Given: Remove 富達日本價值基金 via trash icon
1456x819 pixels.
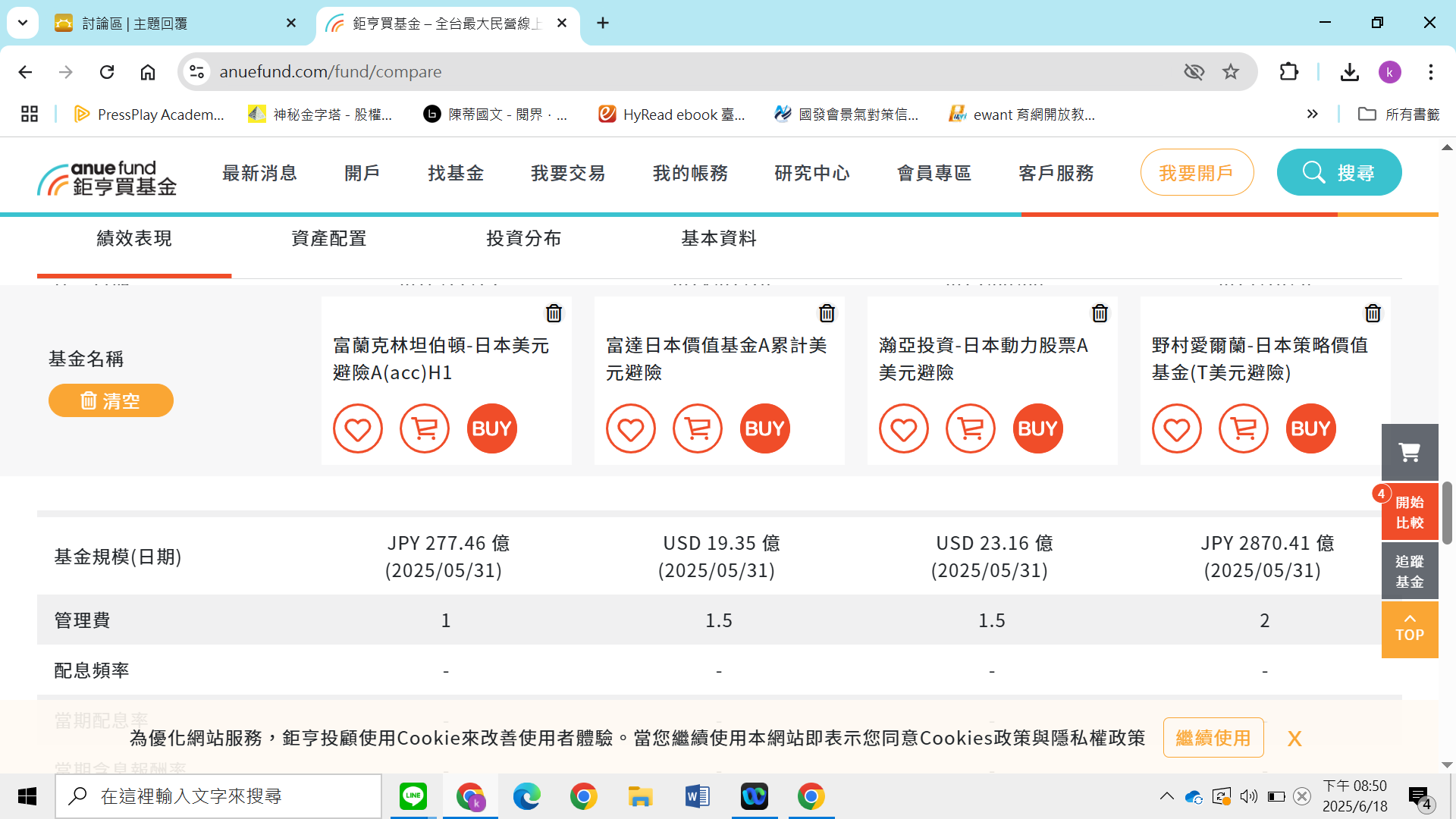Looking at the screenshot, I should click(x=827, y=313).
